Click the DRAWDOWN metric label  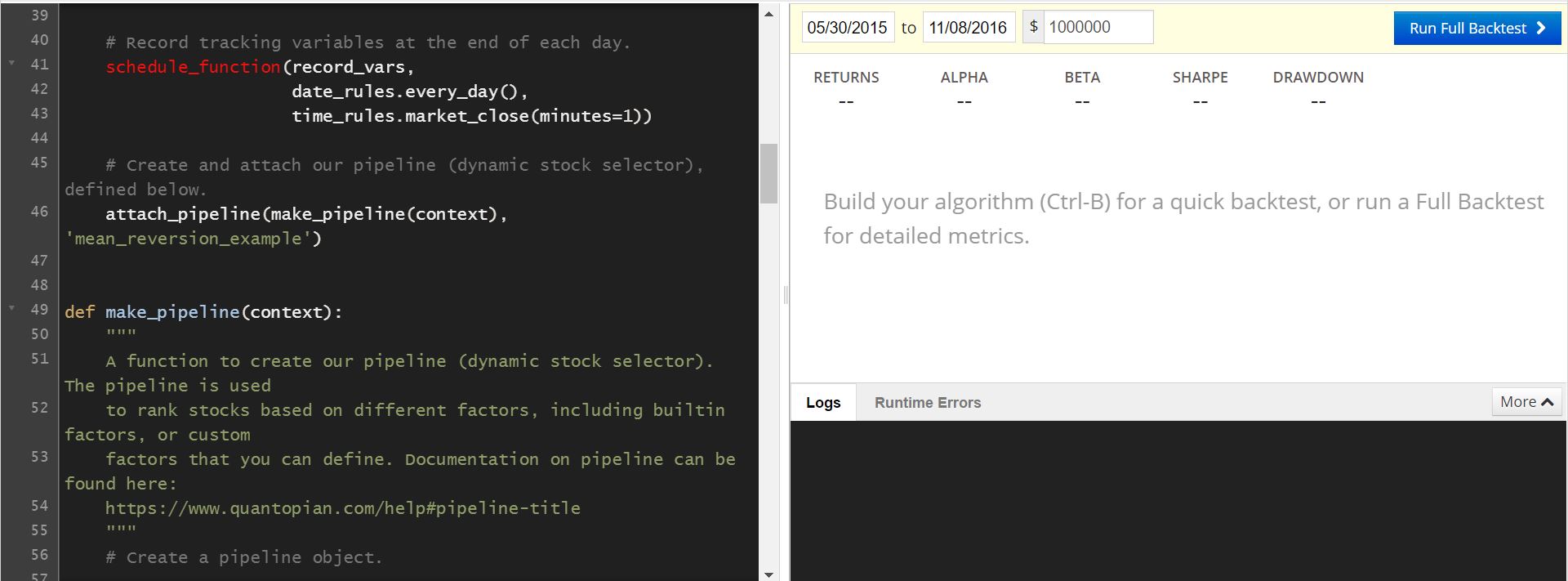click(1318, 78)
